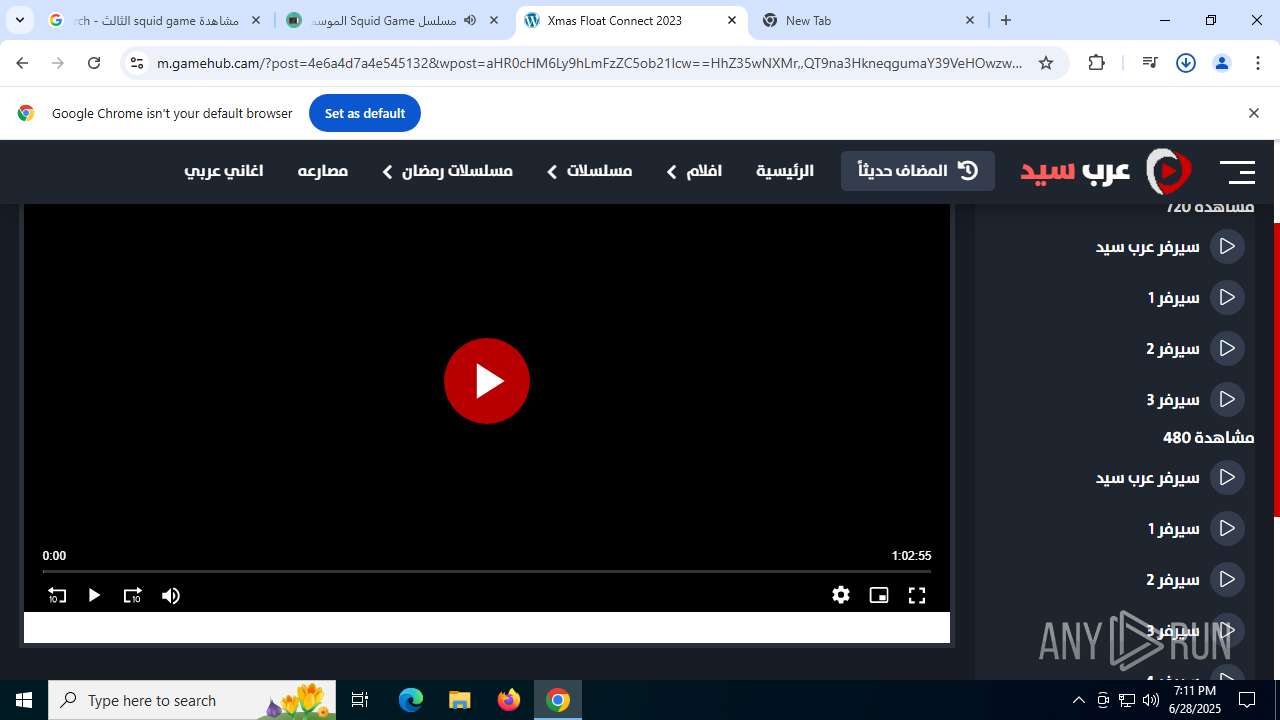Select سيرفر 2 in the 720 list
The height and width of the screenshot is (720, 1280).
tap(1196, 348)
